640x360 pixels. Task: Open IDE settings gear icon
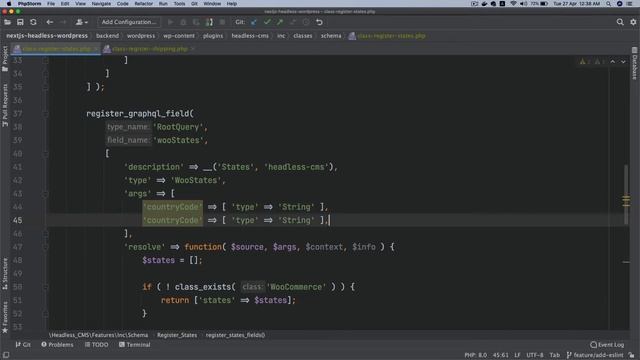tap(633, 22)
